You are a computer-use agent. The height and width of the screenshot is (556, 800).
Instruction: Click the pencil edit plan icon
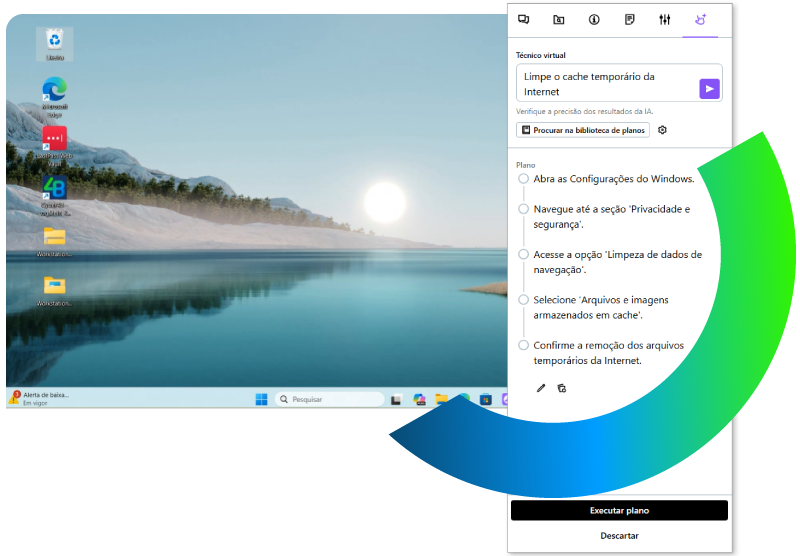pyautogui.click(x=541, y=388)
